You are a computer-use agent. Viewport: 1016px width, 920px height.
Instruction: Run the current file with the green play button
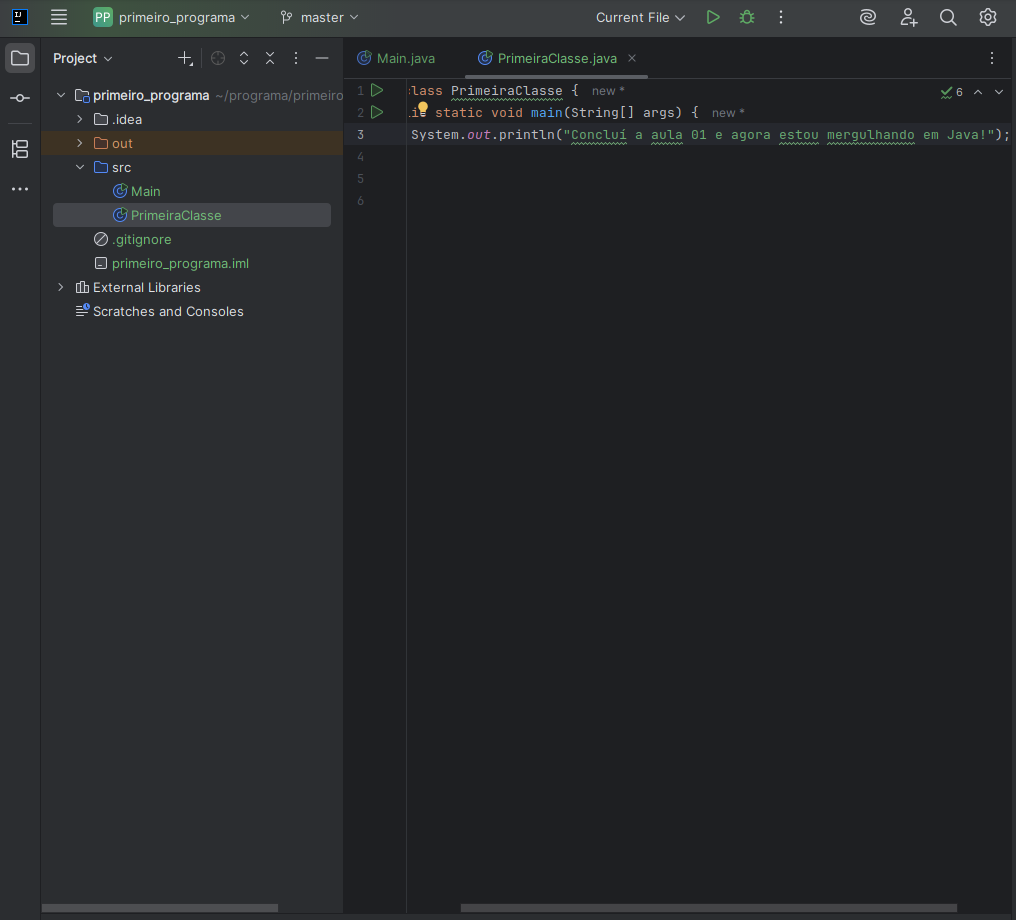pos(713,17)
